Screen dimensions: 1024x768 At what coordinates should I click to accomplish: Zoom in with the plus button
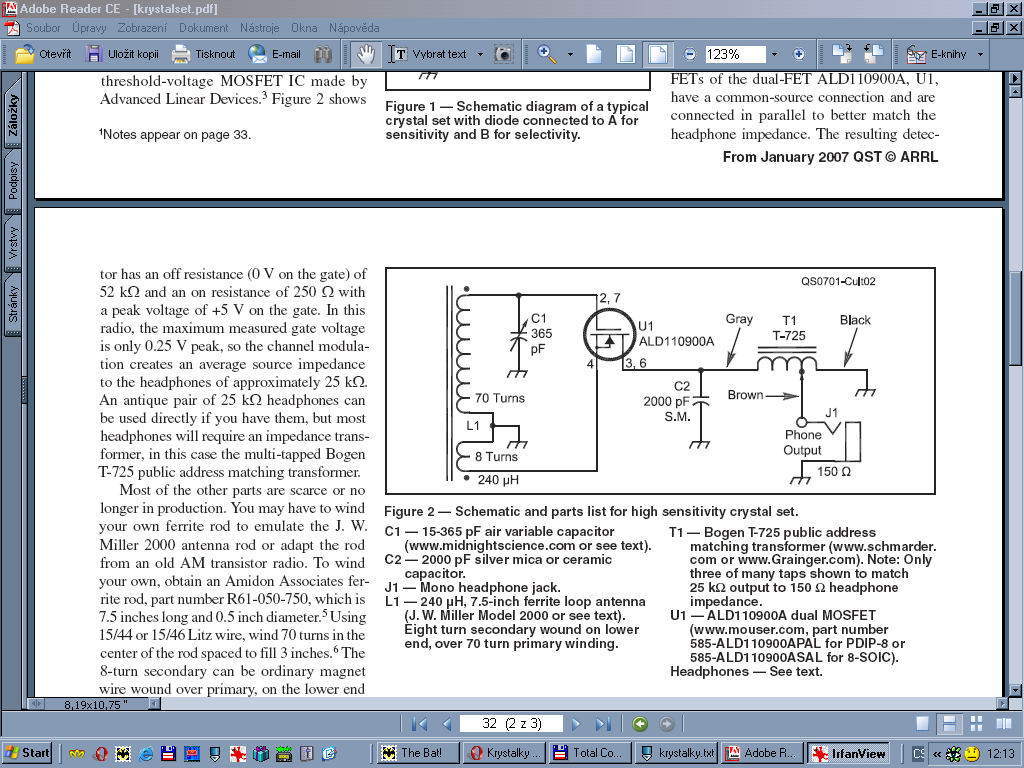coord(798,54)
